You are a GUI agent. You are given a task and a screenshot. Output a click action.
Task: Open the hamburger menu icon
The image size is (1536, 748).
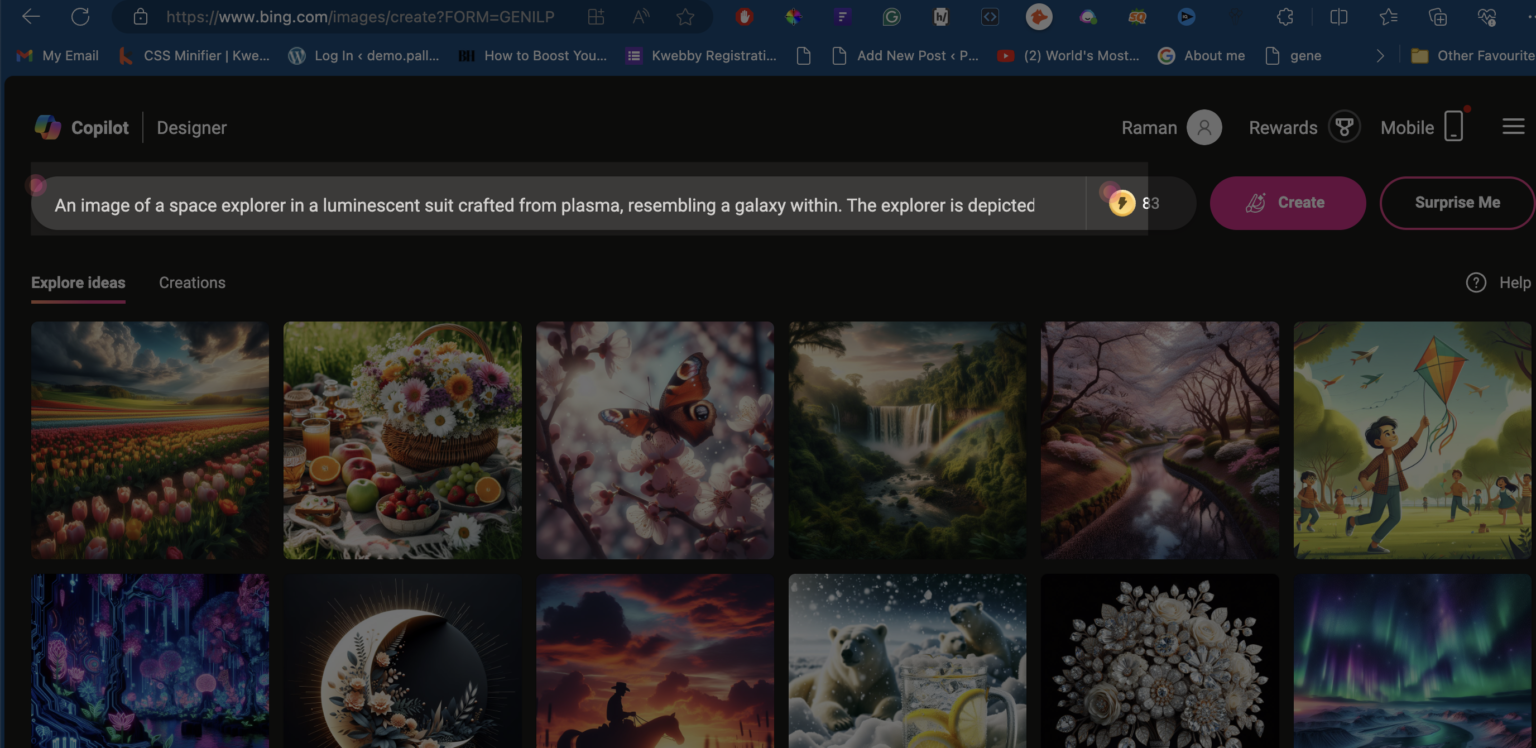click(1513, 126)
